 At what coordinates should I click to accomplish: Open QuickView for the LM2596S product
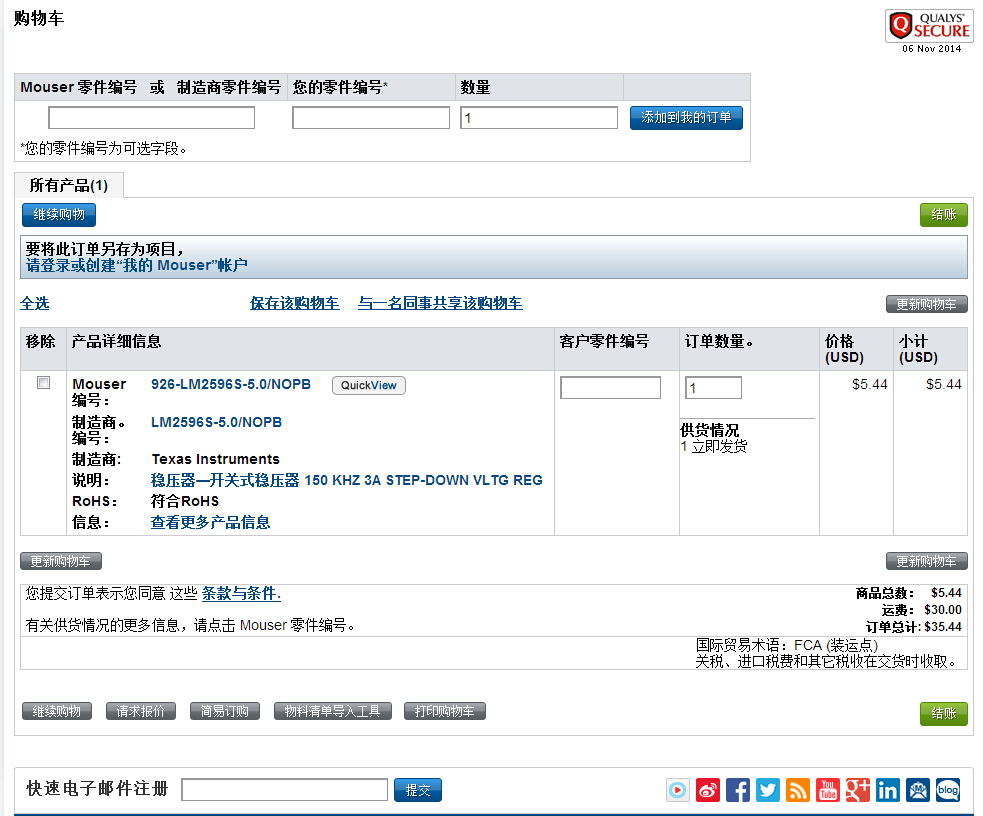[369, 385]
